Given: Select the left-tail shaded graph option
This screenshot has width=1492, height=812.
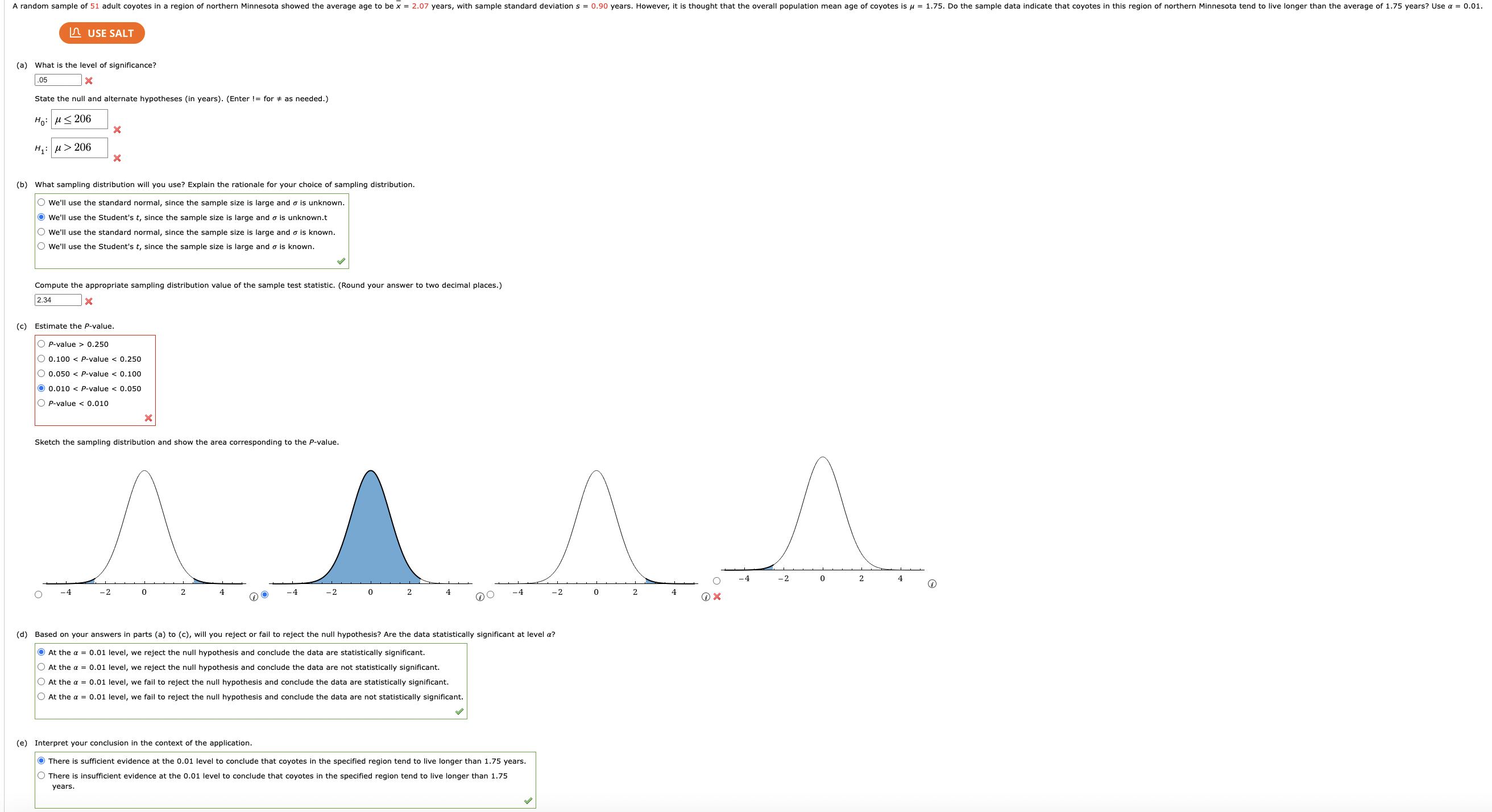Looking at the screenshot, I should 716,581.
